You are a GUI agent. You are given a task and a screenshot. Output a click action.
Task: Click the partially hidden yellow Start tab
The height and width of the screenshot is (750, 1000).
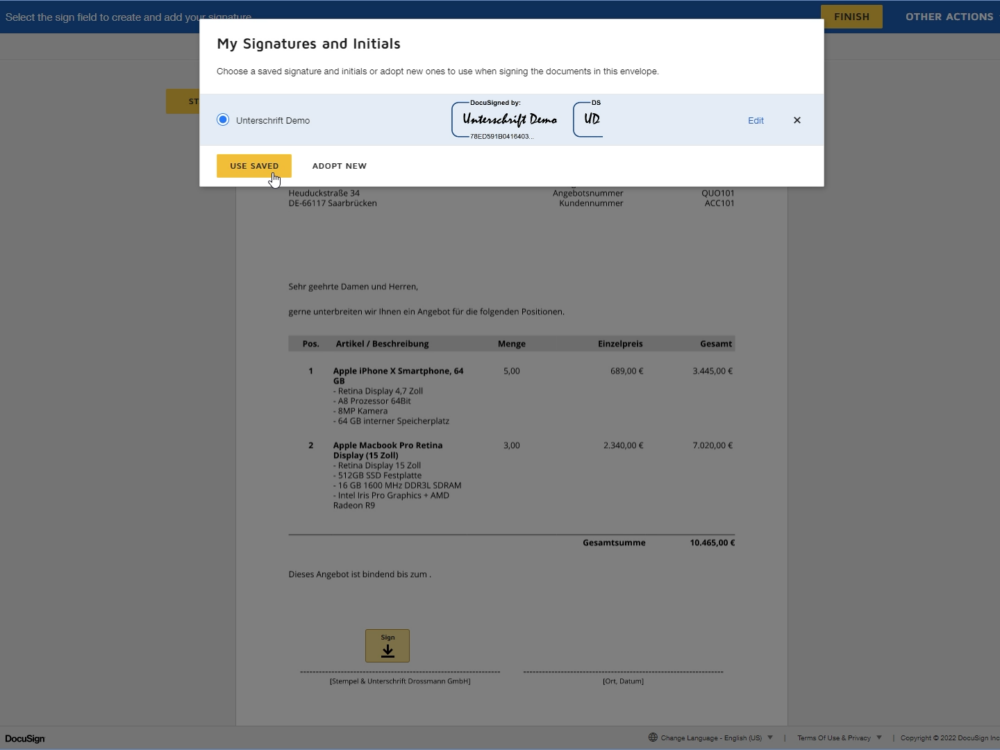click(x=183, y=101)
